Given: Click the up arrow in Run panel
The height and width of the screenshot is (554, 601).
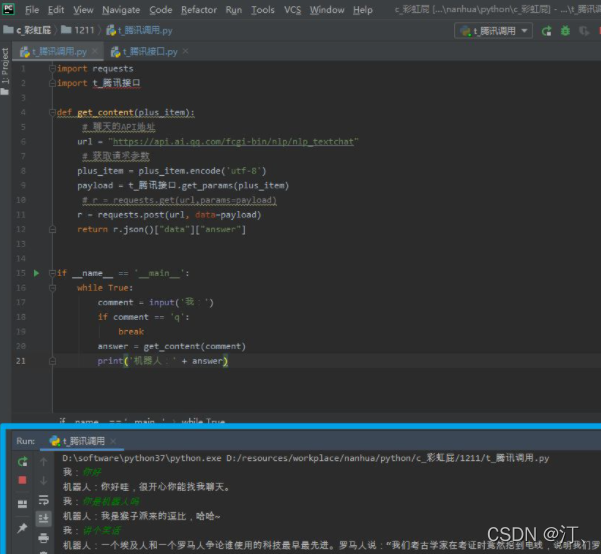Looking at the screenshot, I should (43, 462).
